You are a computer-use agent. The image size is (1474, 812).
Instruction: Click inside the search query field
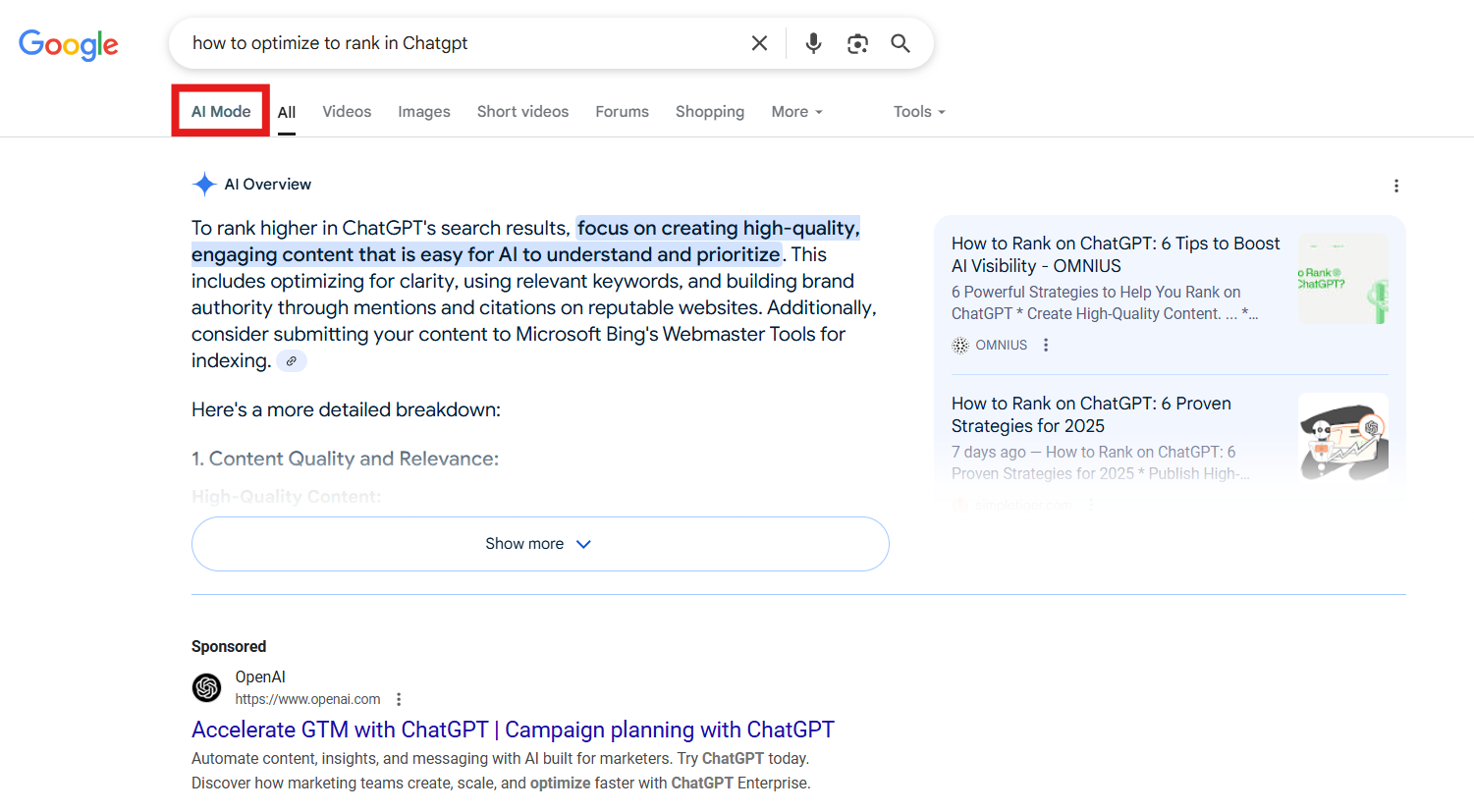(462, 43)
